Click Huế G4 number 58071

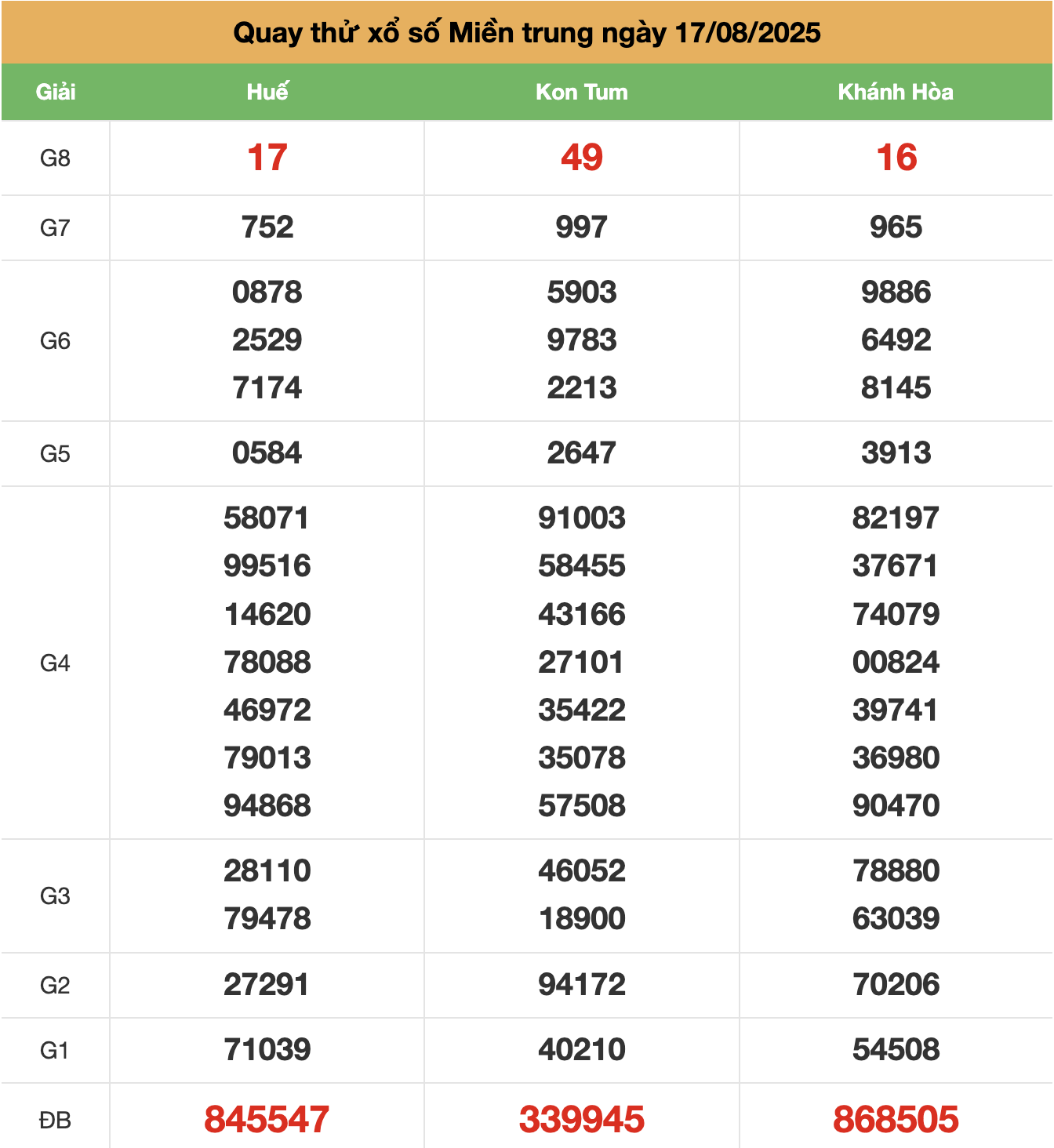coord(267,518)
